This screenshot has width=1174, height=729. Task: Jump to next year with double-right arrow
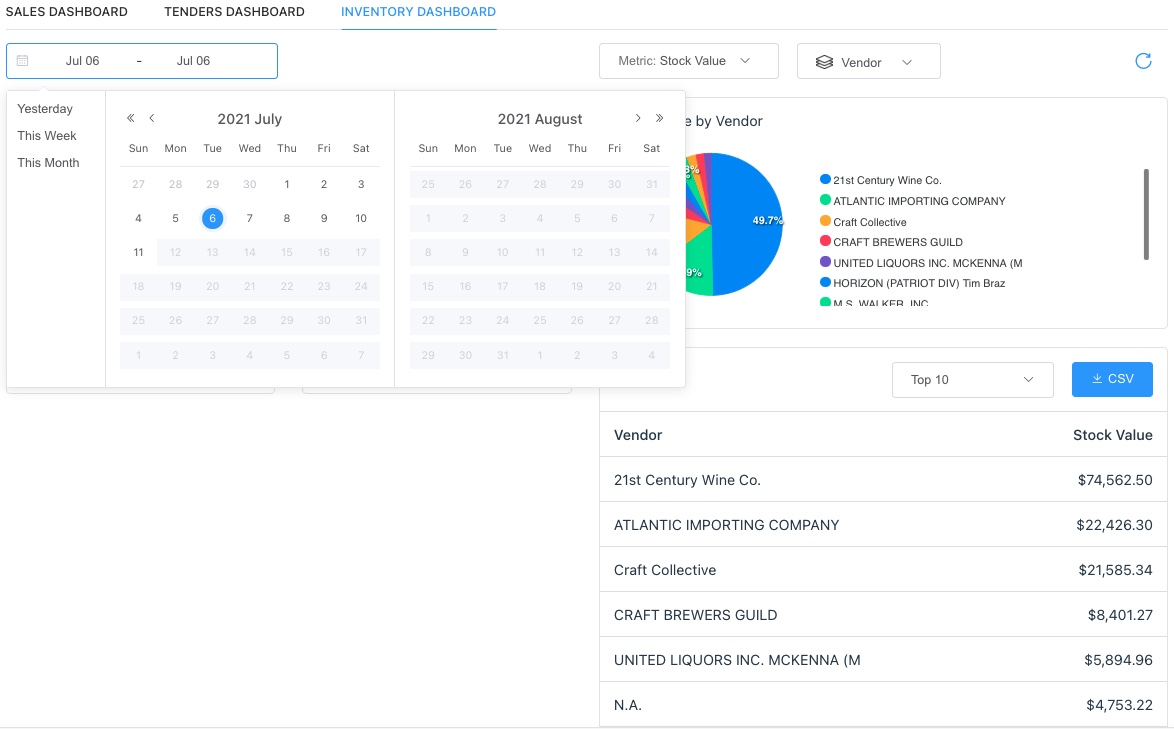[659, 118]
